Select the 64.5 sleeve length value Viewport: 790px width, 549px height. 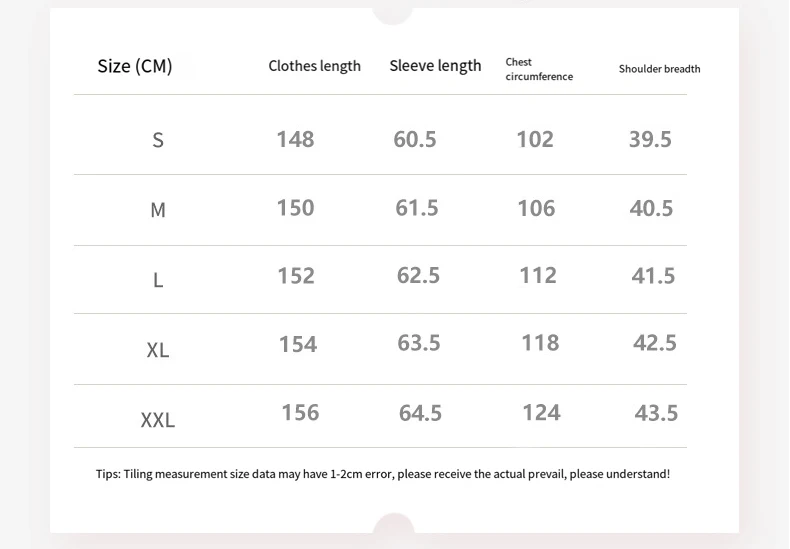coord(420,413)
